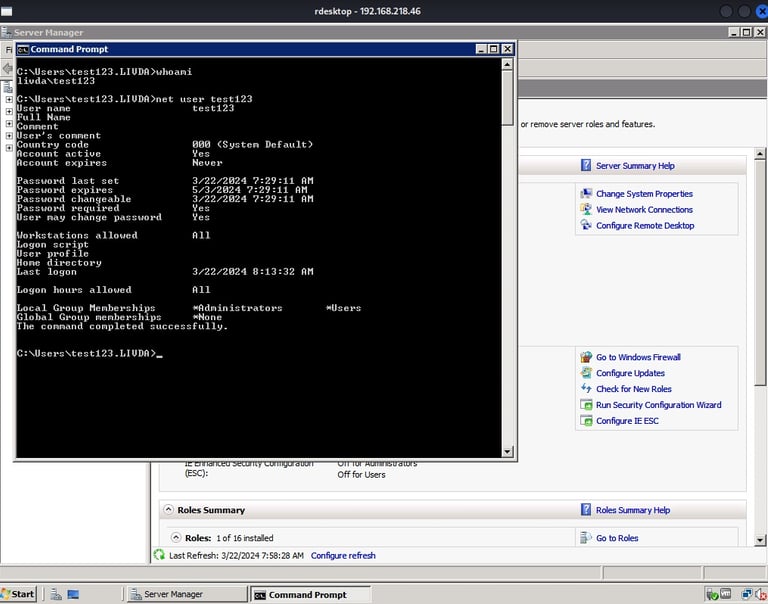Click the green Last Refresh icon
The height and width of the screenshot is (604, 768).
(159, 555)
